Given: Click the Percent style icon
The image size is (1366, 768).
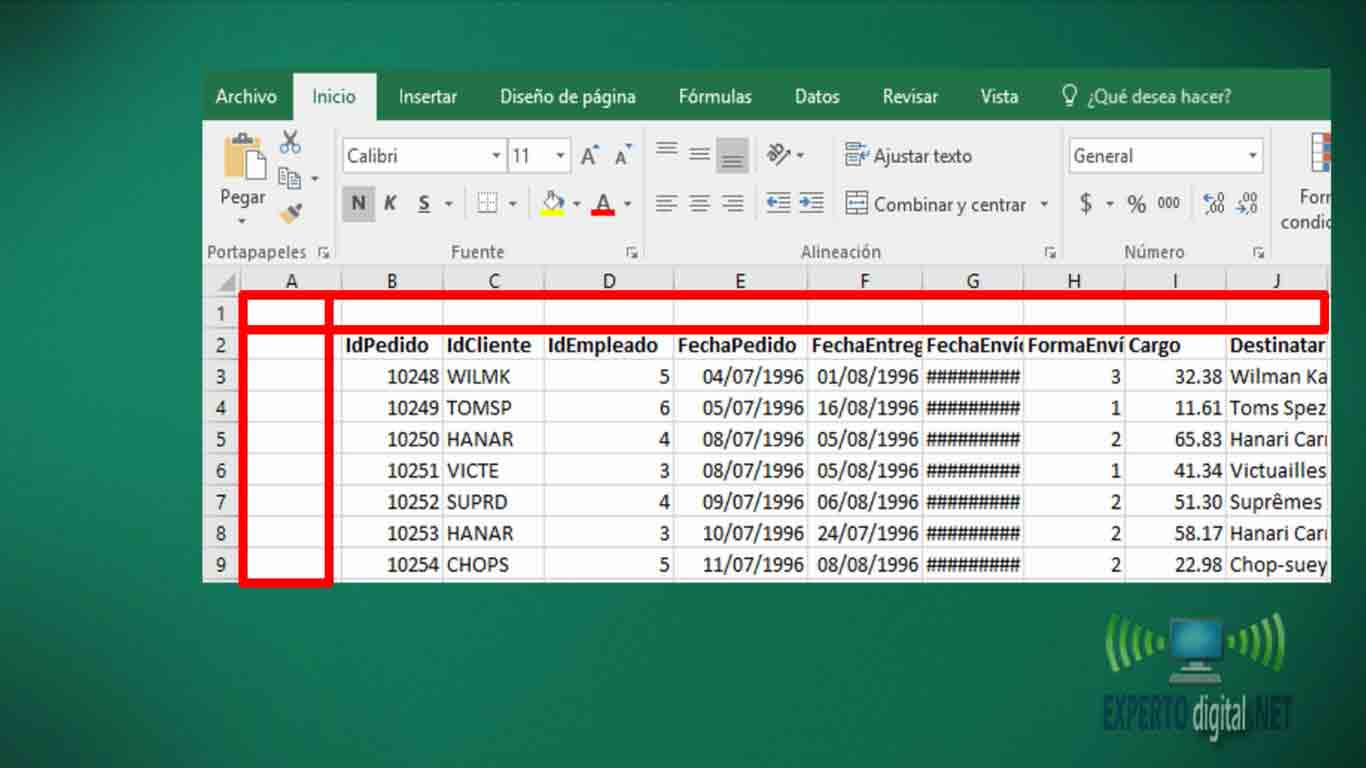Looking at the screenshot, I should point(1136,204).
